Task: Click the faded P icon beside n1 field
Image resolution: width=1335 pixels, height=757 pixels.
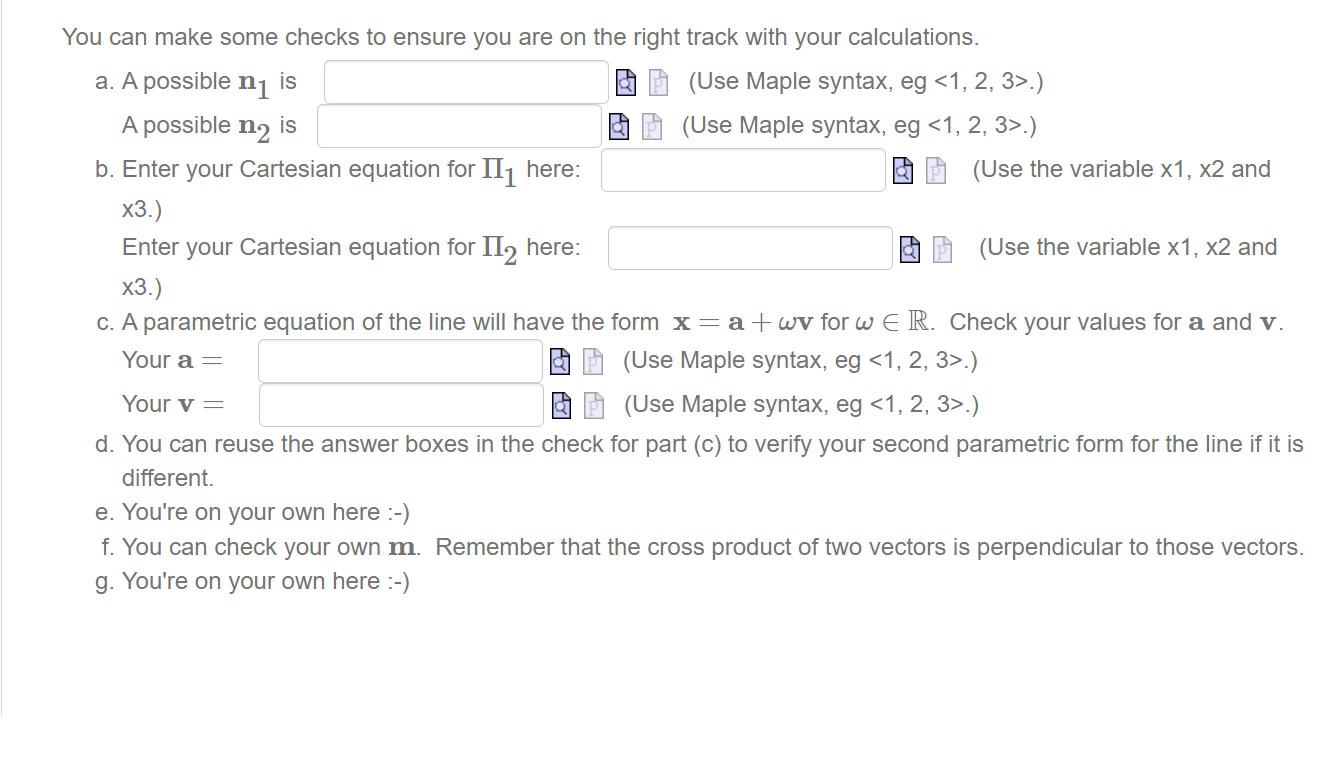Action: point(658,82)
